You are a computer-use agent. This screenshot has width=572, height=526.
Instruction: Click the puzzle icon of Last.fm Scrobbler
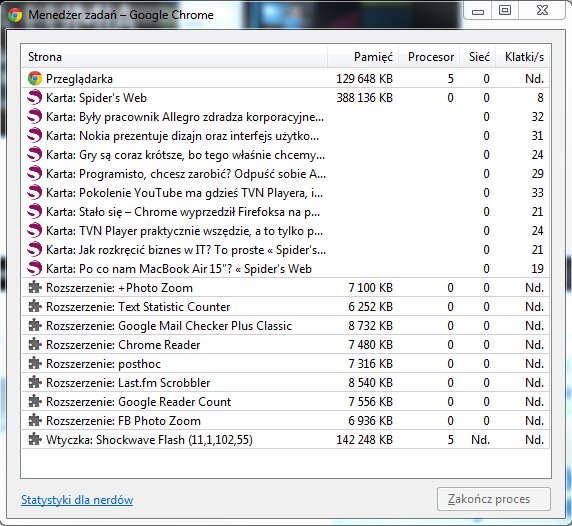35,382
